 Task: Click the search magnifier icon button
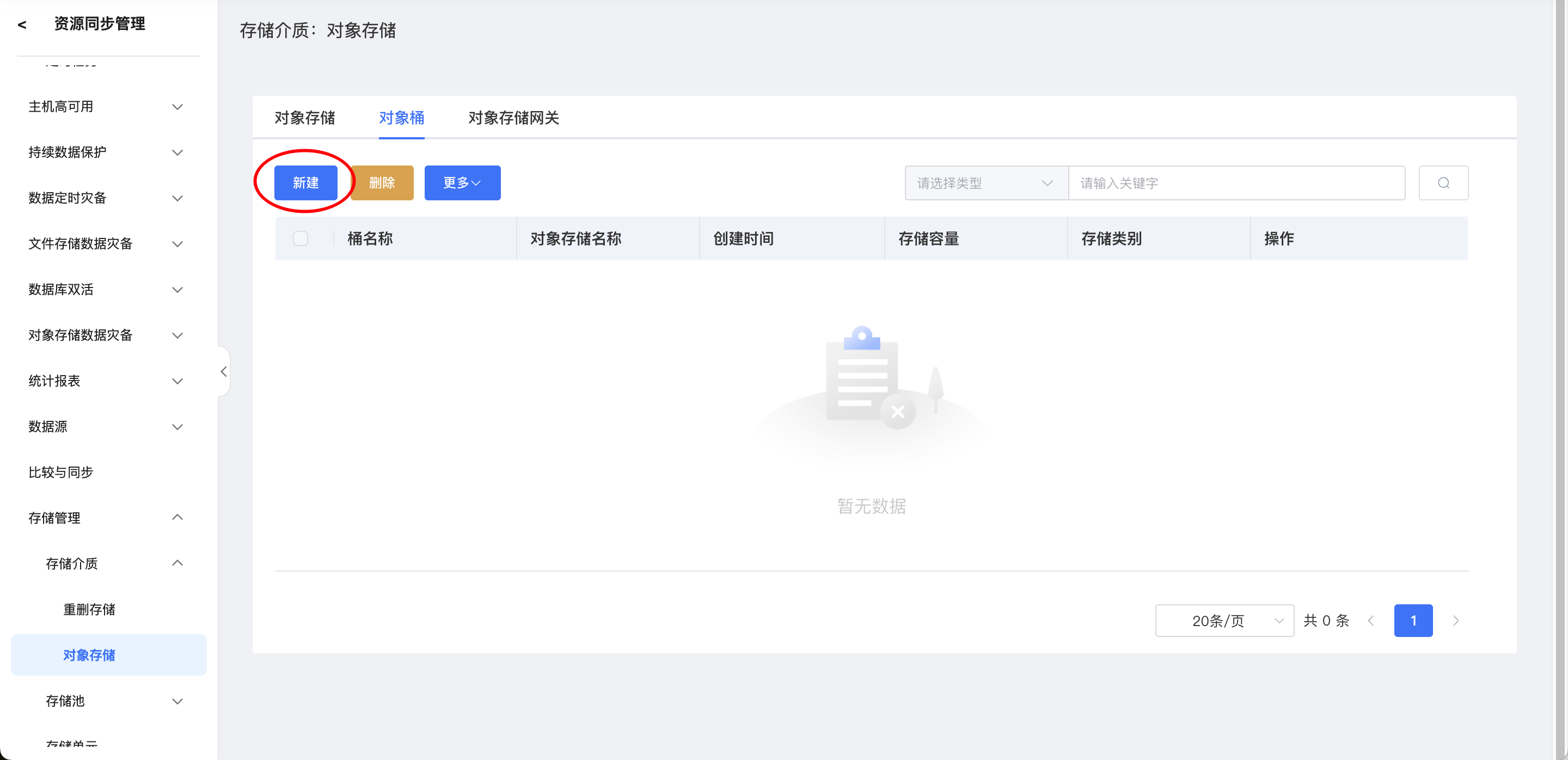[x=1443, y=182]
